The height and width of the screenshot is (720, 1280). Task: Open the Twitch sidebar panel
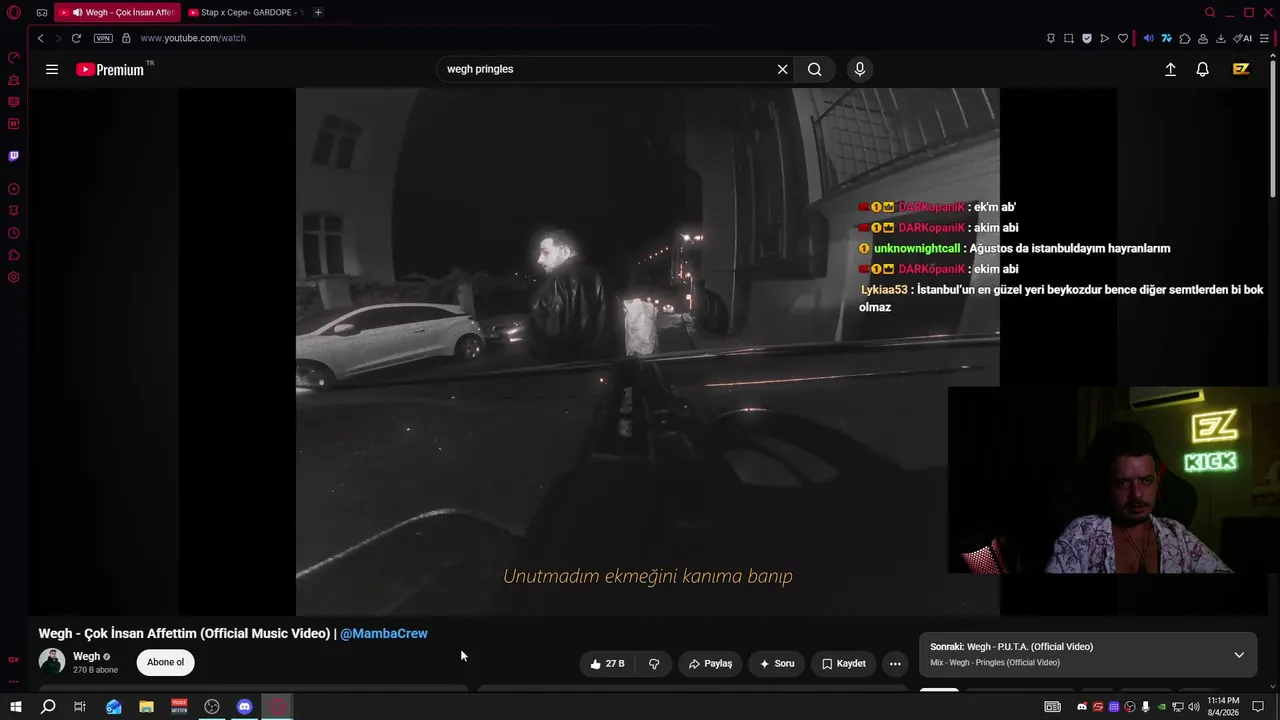(x=14, y=156)
